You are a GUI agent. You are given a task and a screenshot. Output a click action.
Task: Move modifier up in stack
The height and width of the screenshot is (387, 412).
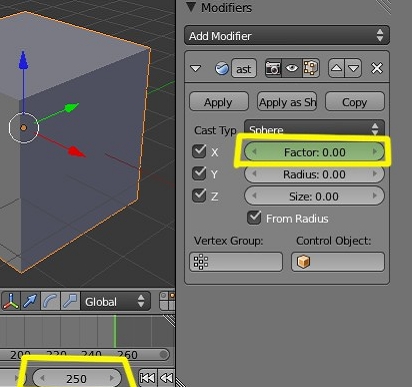click(x=336, y=68)
